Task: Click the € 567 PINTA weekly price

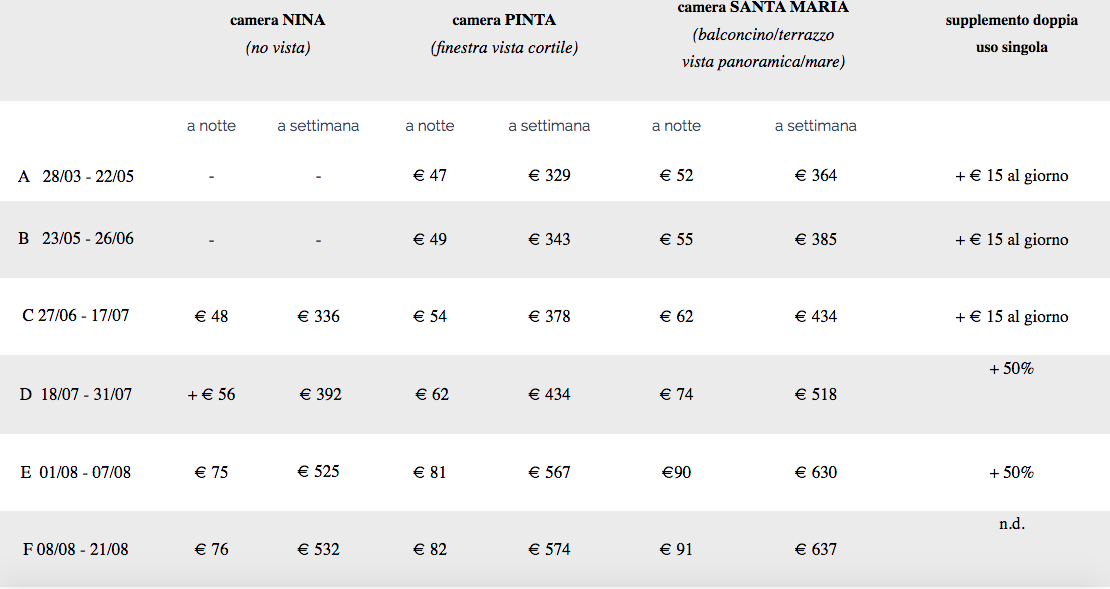Action: pyautogui.click(x=549, y=472)
